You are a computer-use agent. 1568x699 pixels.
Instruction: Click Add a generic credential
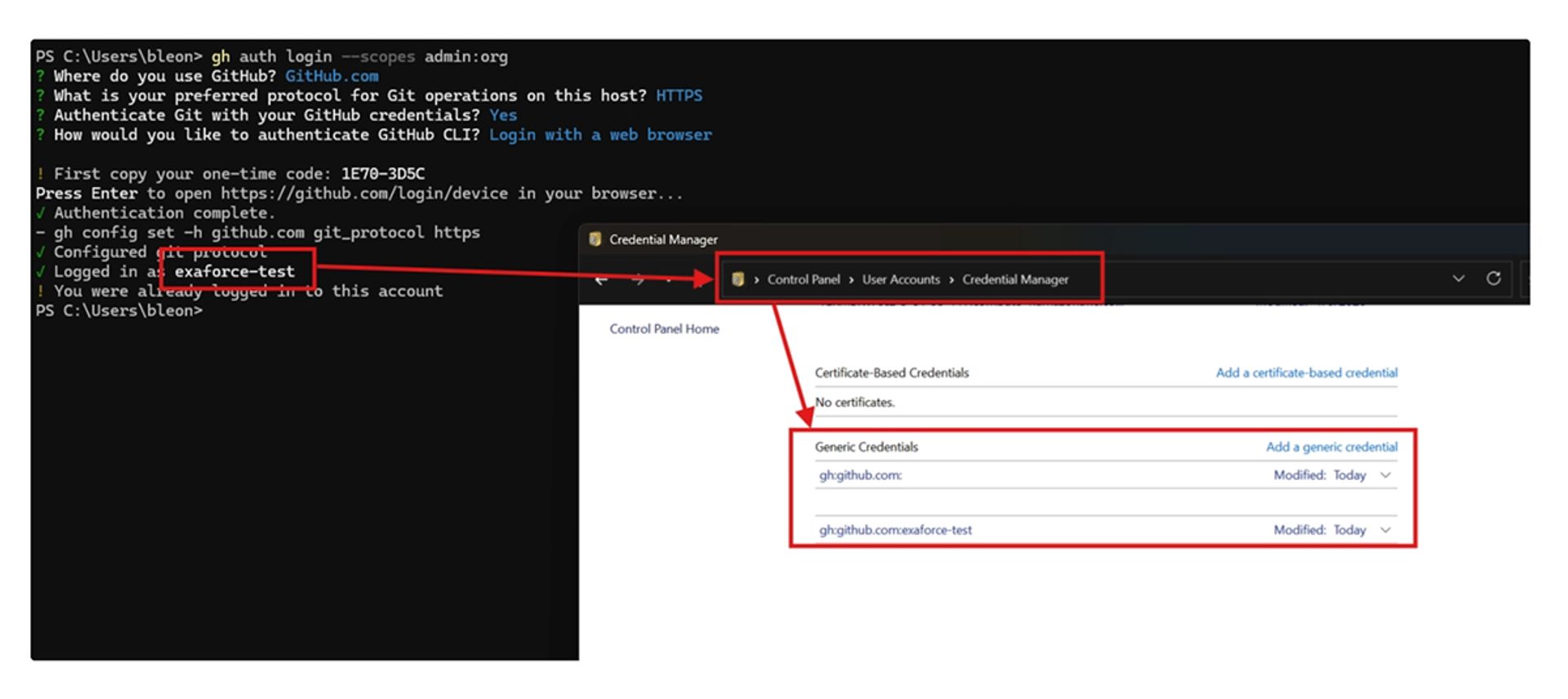click(x=1332, y=447)
